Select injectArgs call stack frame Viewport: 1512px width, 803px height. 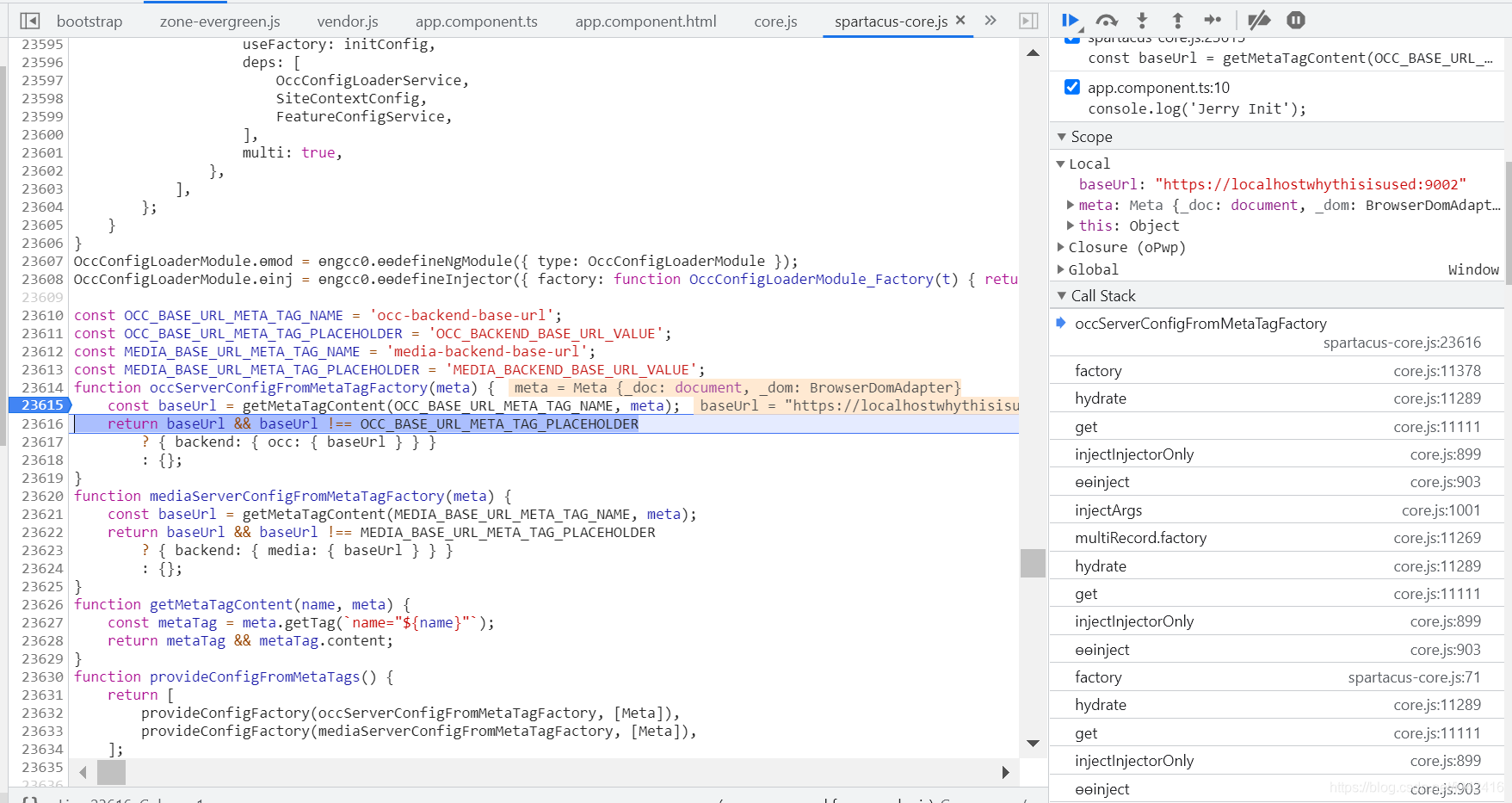[x=1278, y=510]
